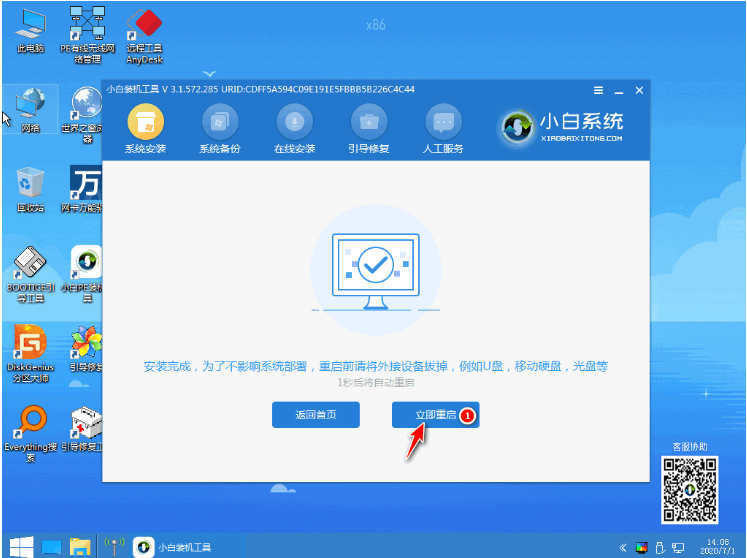
Task: Open the PE network management icon
Action: click(88, 36)
